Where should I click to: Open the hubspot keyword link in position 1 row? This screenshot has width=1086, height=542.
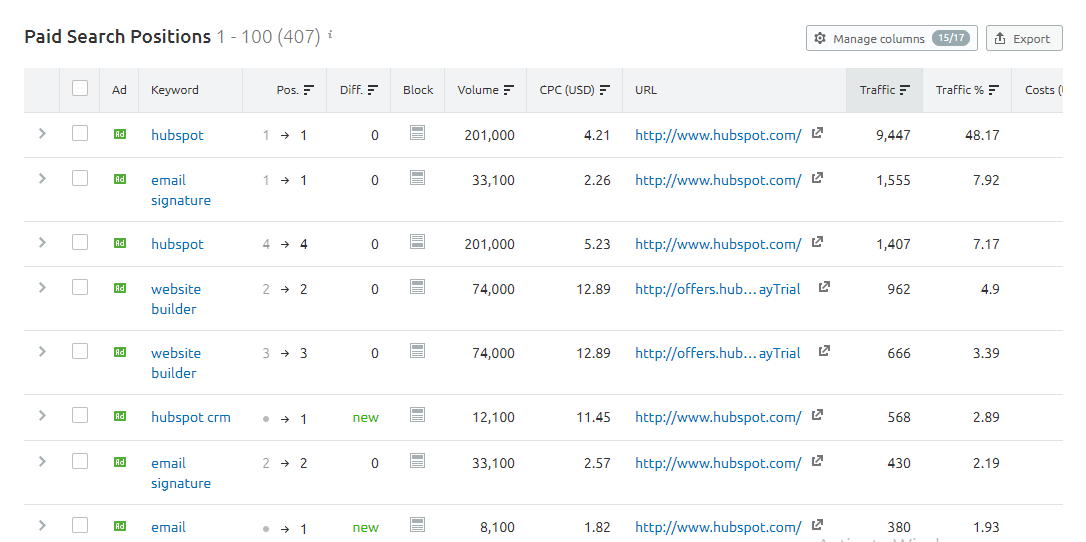point(177,135)
